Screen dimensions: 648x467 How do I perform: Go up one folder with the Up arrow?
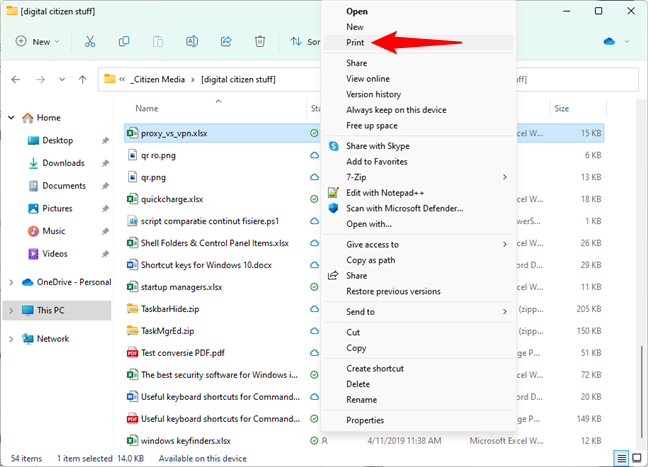[x=82, y=79]
